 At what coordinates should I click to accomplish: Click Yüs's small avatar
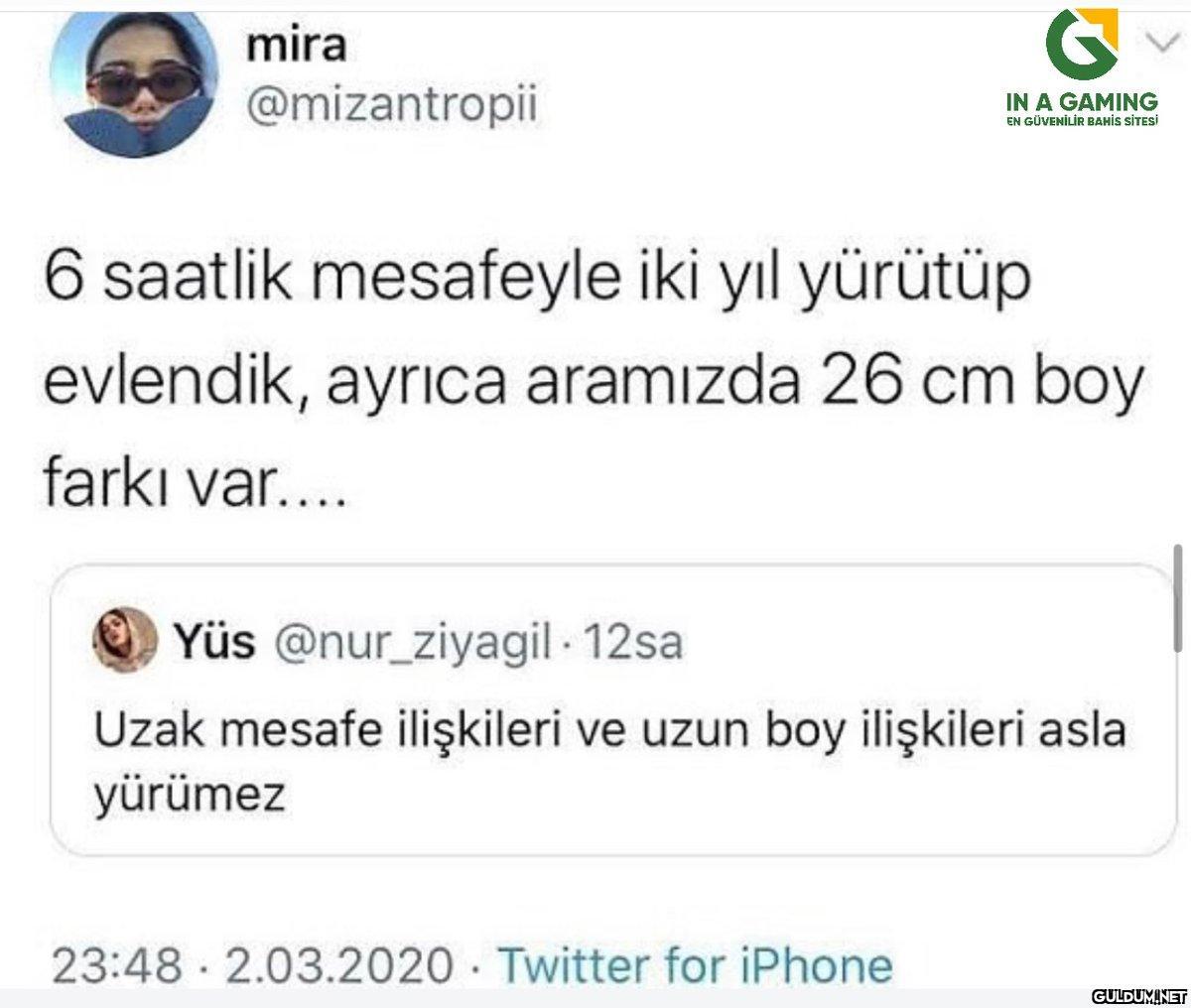[x=124, y=643]
